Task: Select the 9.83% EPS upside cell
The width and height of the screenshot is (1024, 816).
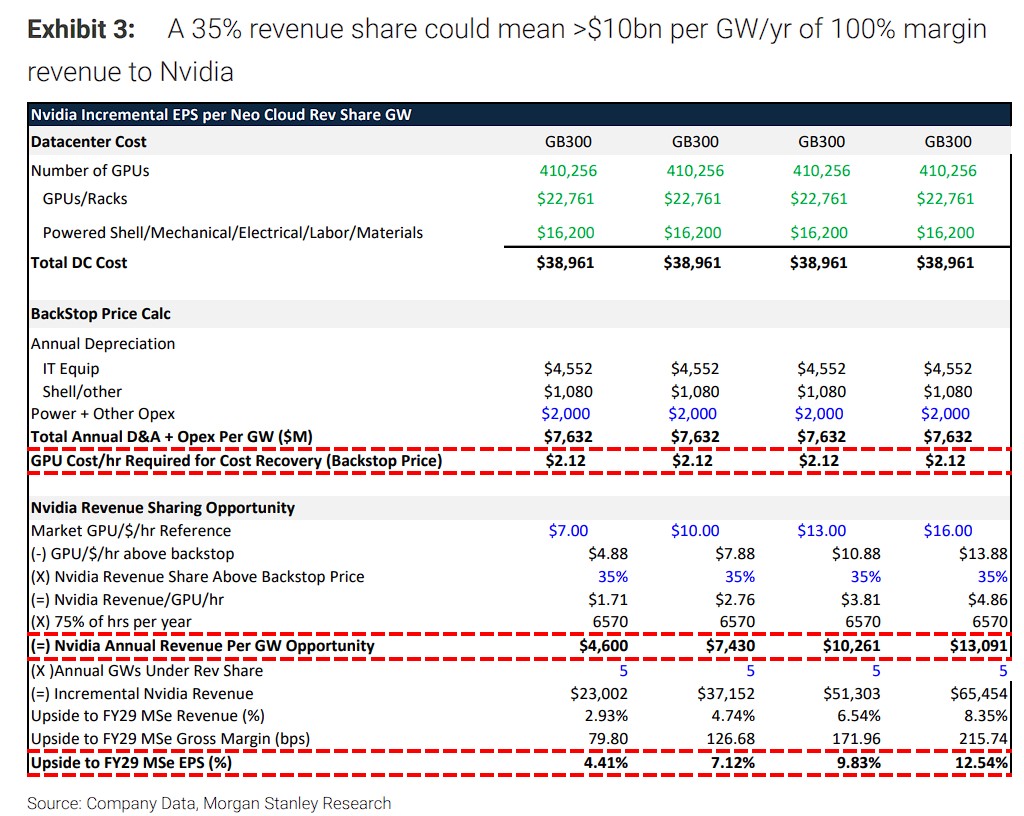Action: pos(859,763)
